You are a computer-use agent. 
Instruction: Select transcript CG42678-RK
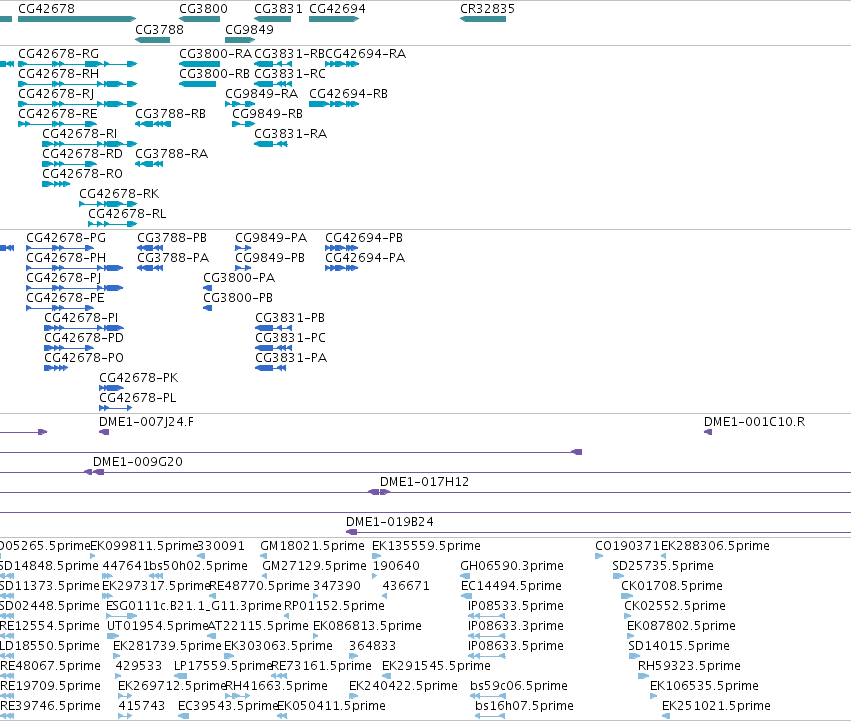119,194
